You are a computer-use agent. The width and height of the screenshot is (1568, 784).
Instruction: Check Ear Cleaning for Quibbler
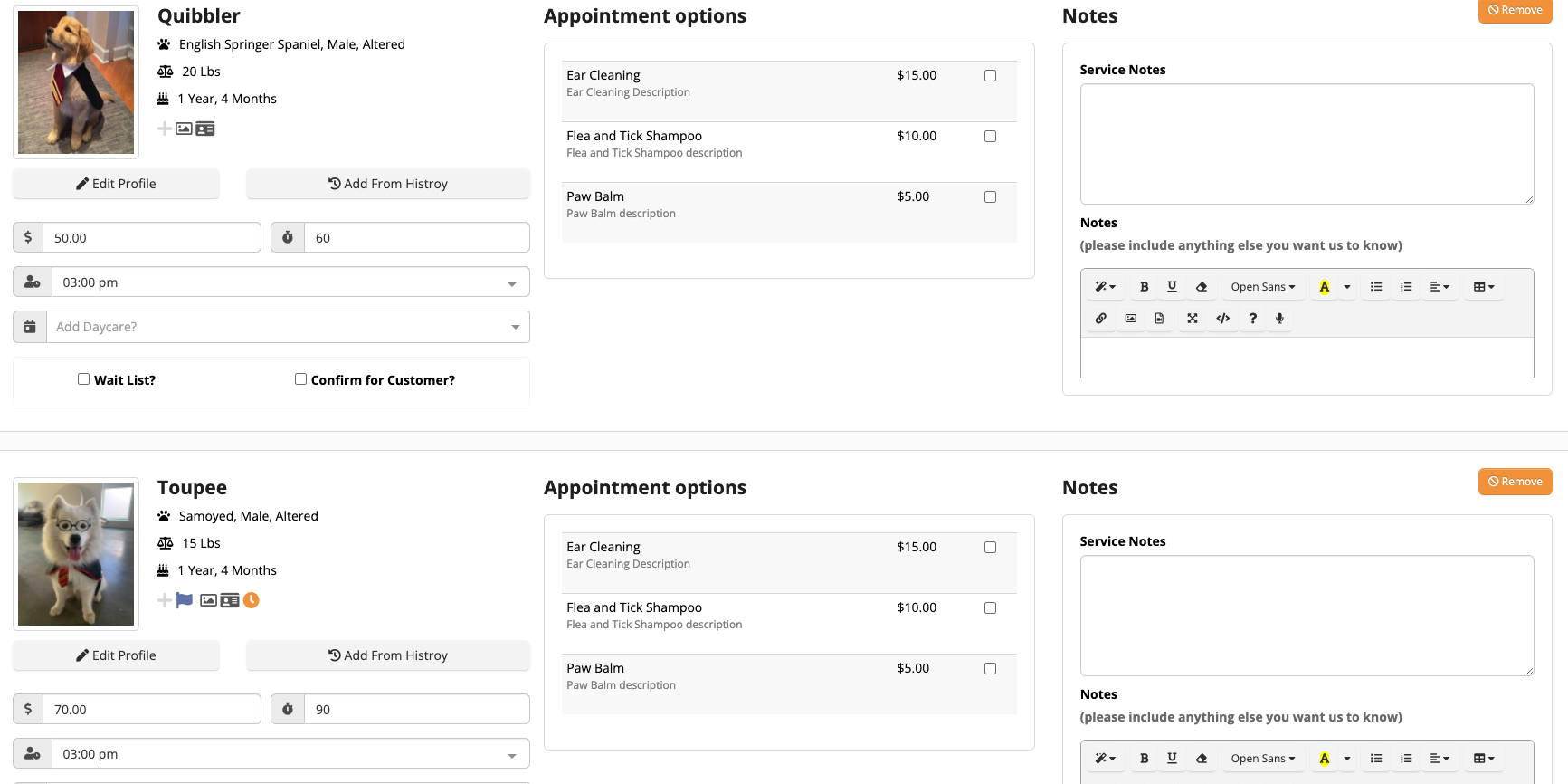coord(990,76)
